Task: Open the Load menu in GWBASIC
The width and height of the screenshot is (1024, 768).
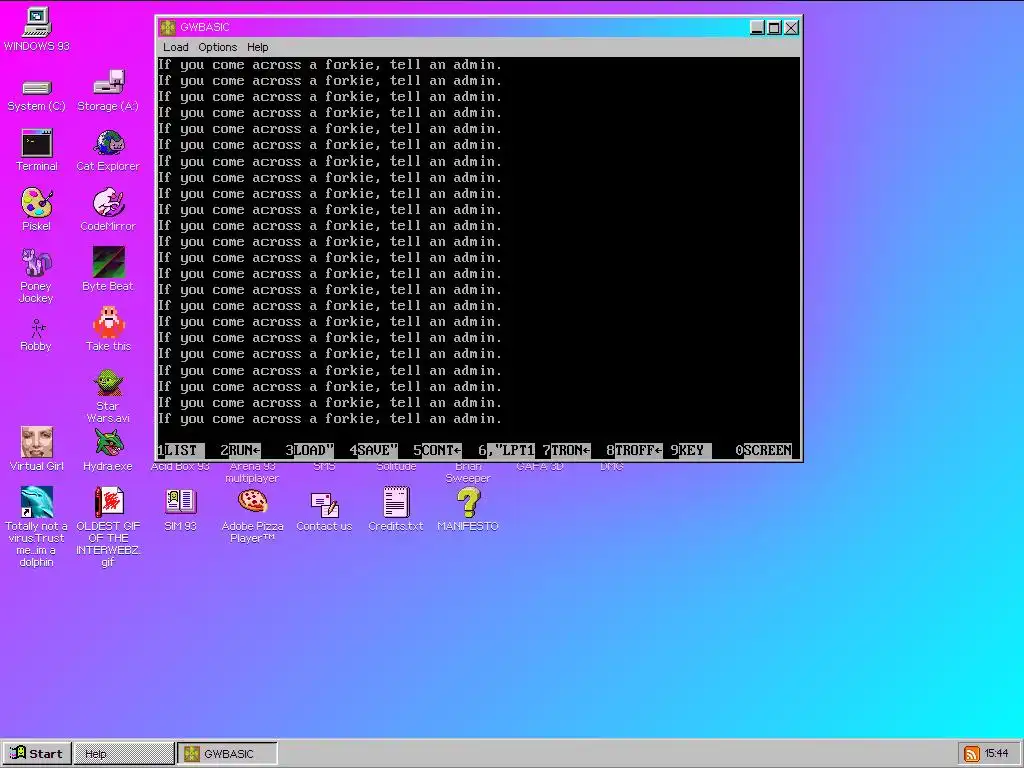Action: [176, 47]
